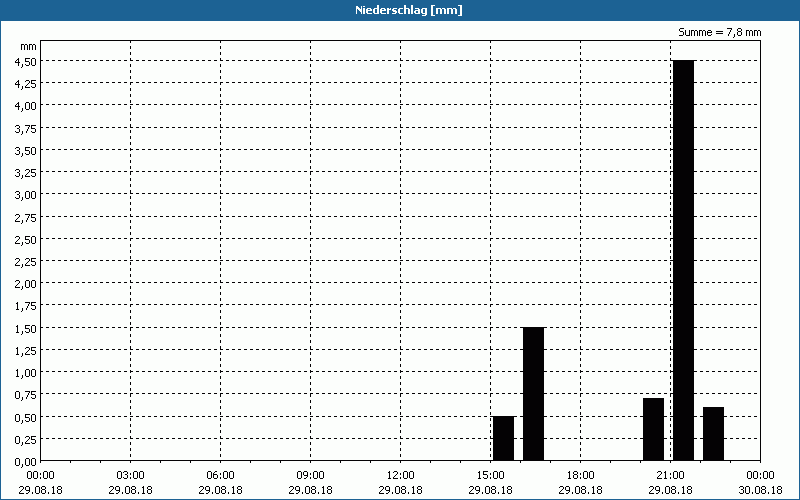The width and height of the screenshot is (800, 500).
Task: Click the 2,75 y-axis label
Action: click(26, 217)
